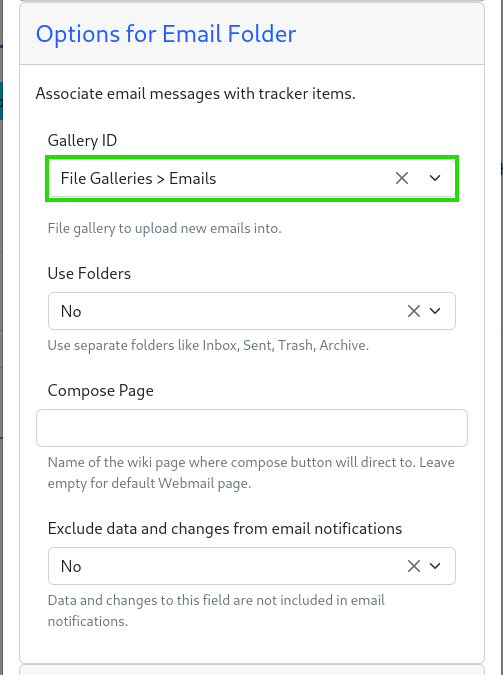This screenshot has height=675, width=503.
Task: Click the 'Data and changes to this field' help text
Action: (x=216, y=610)
